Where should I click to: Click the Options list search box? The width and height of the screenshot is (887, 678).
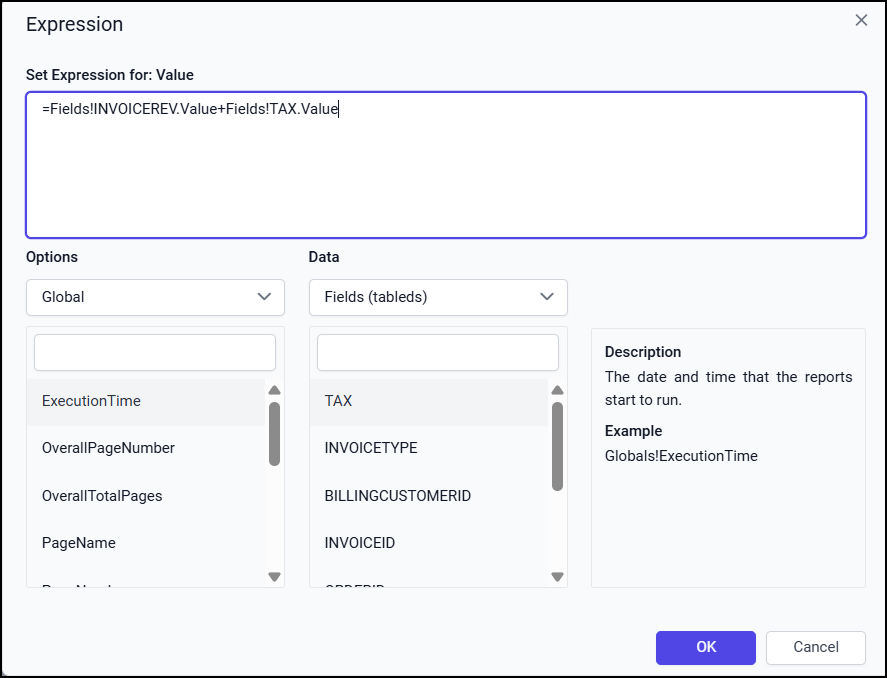click(x=155, y=353)
